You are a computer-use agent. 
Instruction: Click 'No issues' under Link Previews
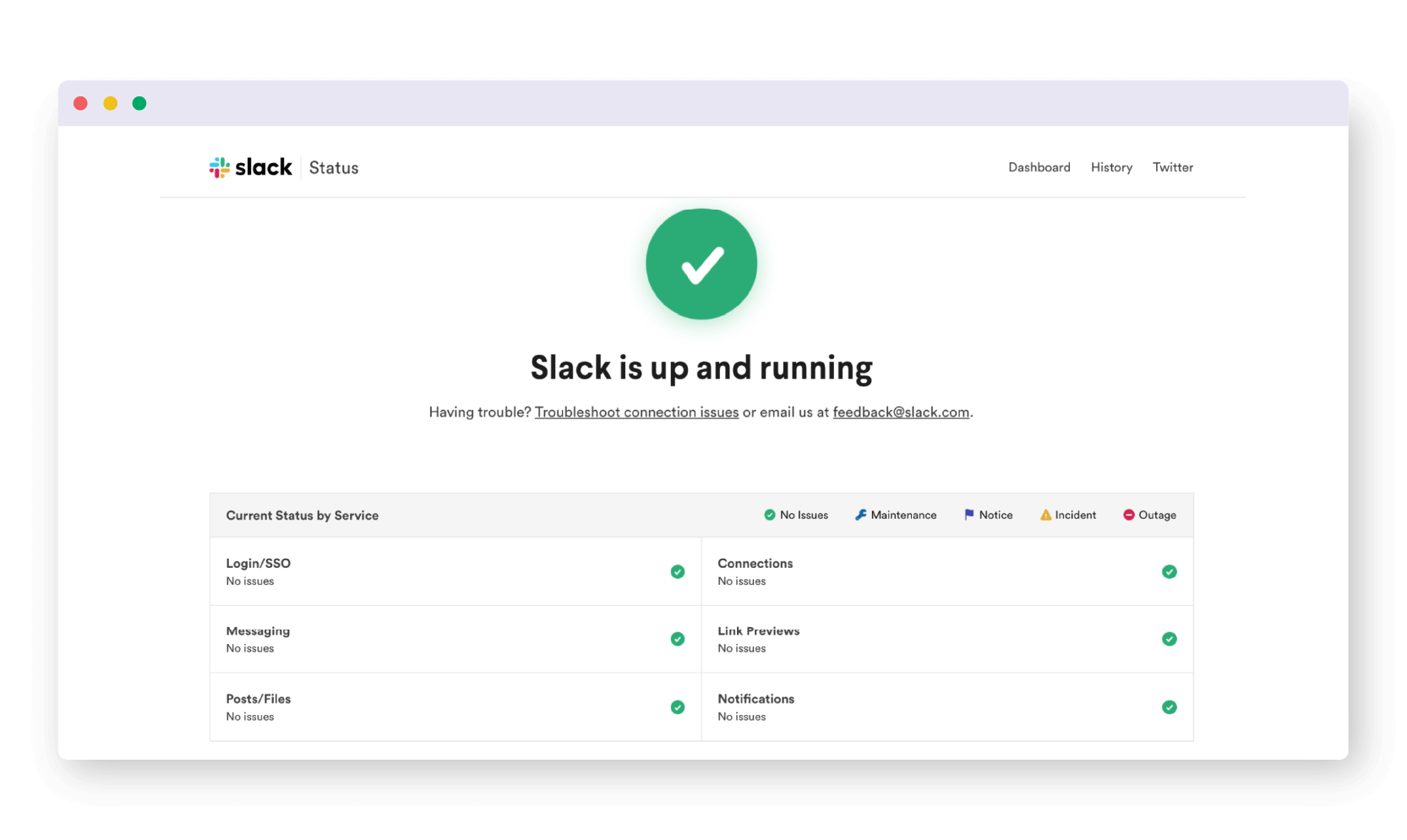click(x=742, y=649)
